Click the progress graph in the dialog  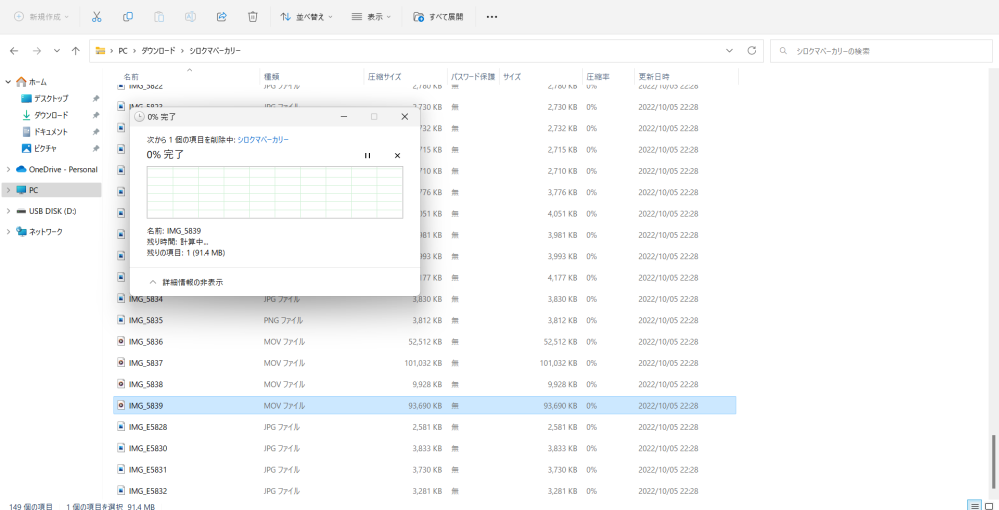pos(275,193)
